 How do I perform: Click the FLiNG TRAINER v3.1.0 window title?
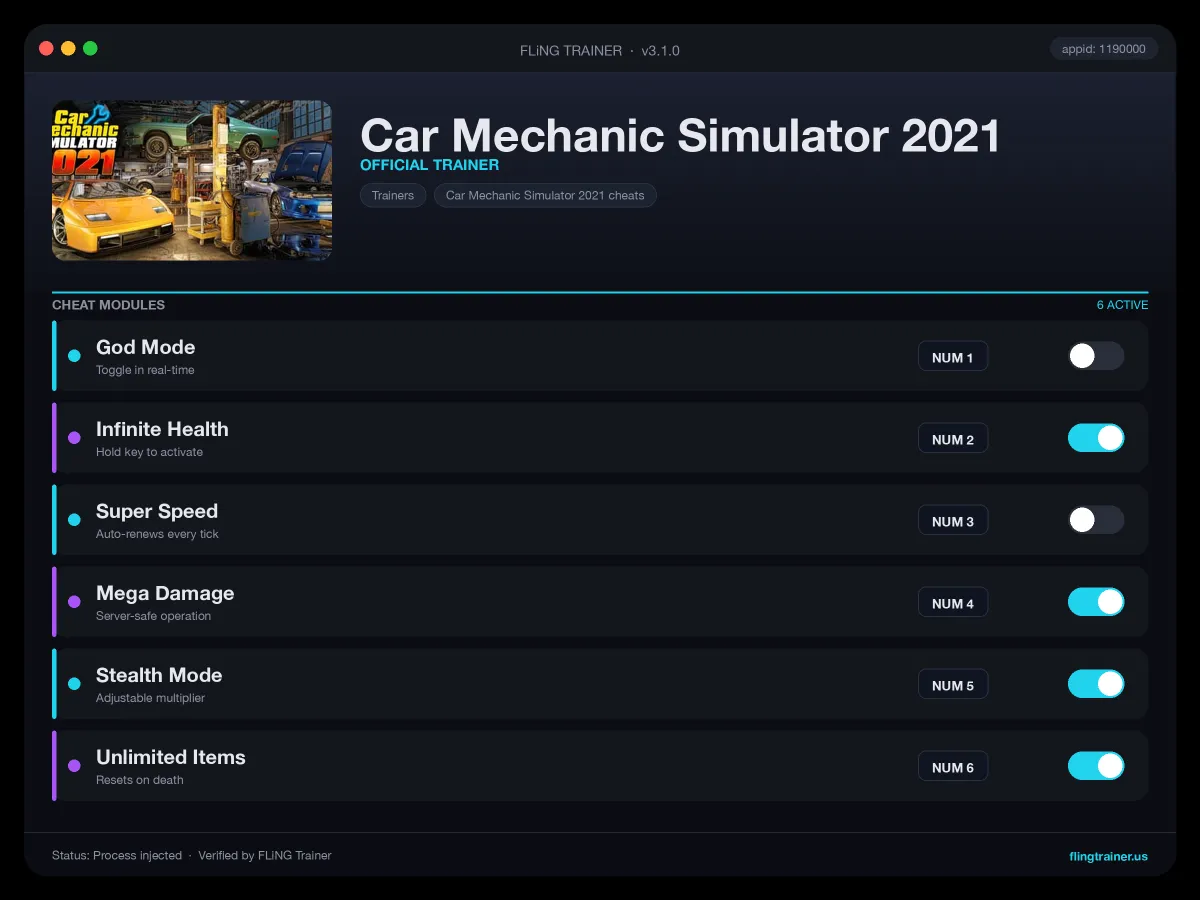[x=600, y=50]
